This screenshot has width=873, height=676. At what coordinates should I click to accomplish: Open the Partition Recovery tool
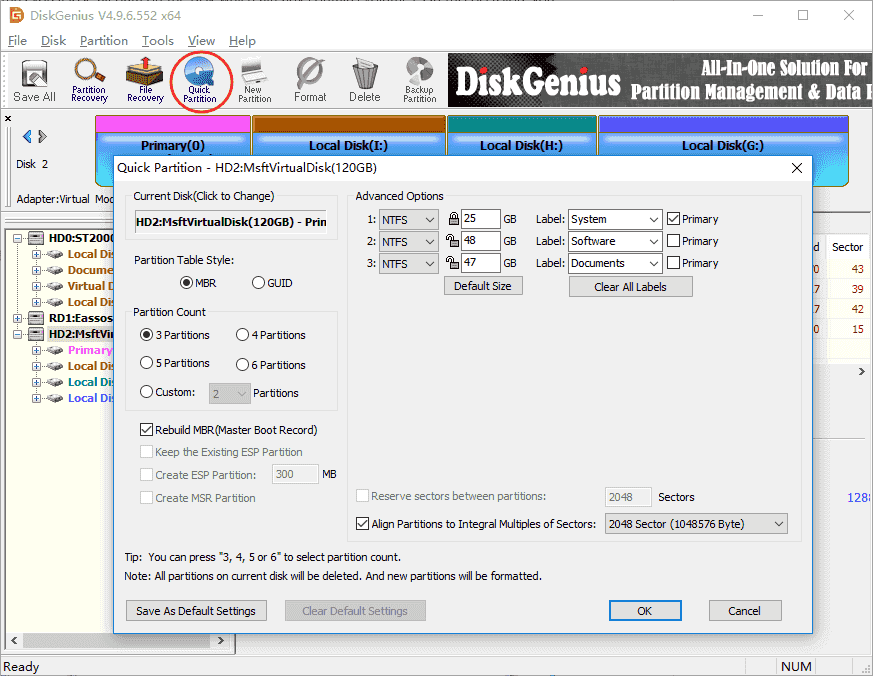pyautogui.click(x=89, y=81)
